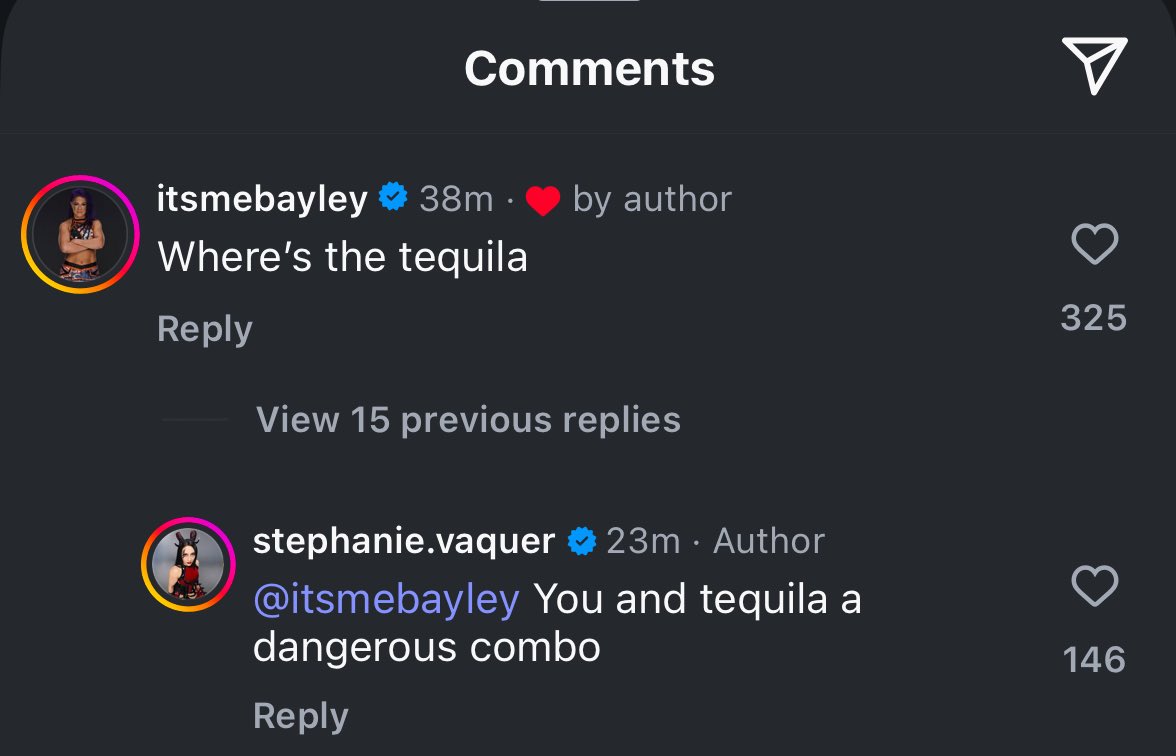View the 325 likes count

point(1093,318)
